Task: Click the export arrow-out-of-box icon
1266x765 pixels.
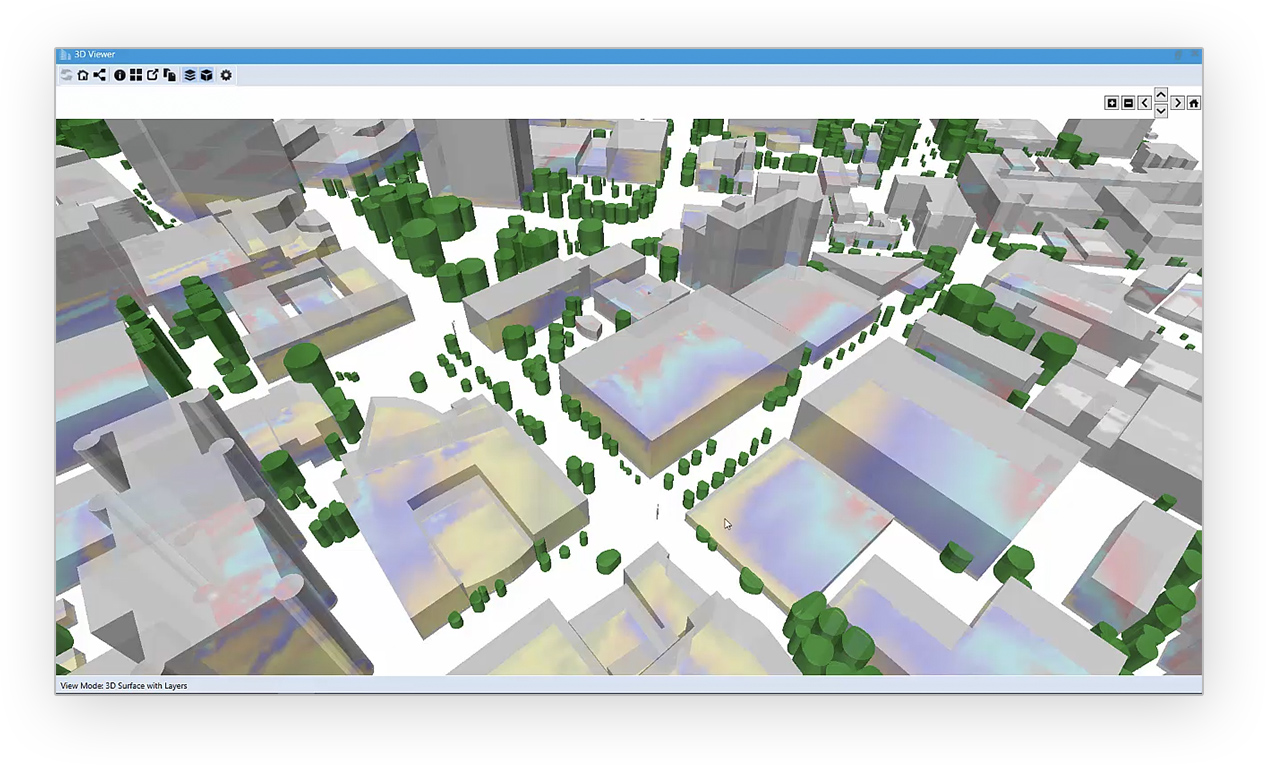Action: (153, 75)
